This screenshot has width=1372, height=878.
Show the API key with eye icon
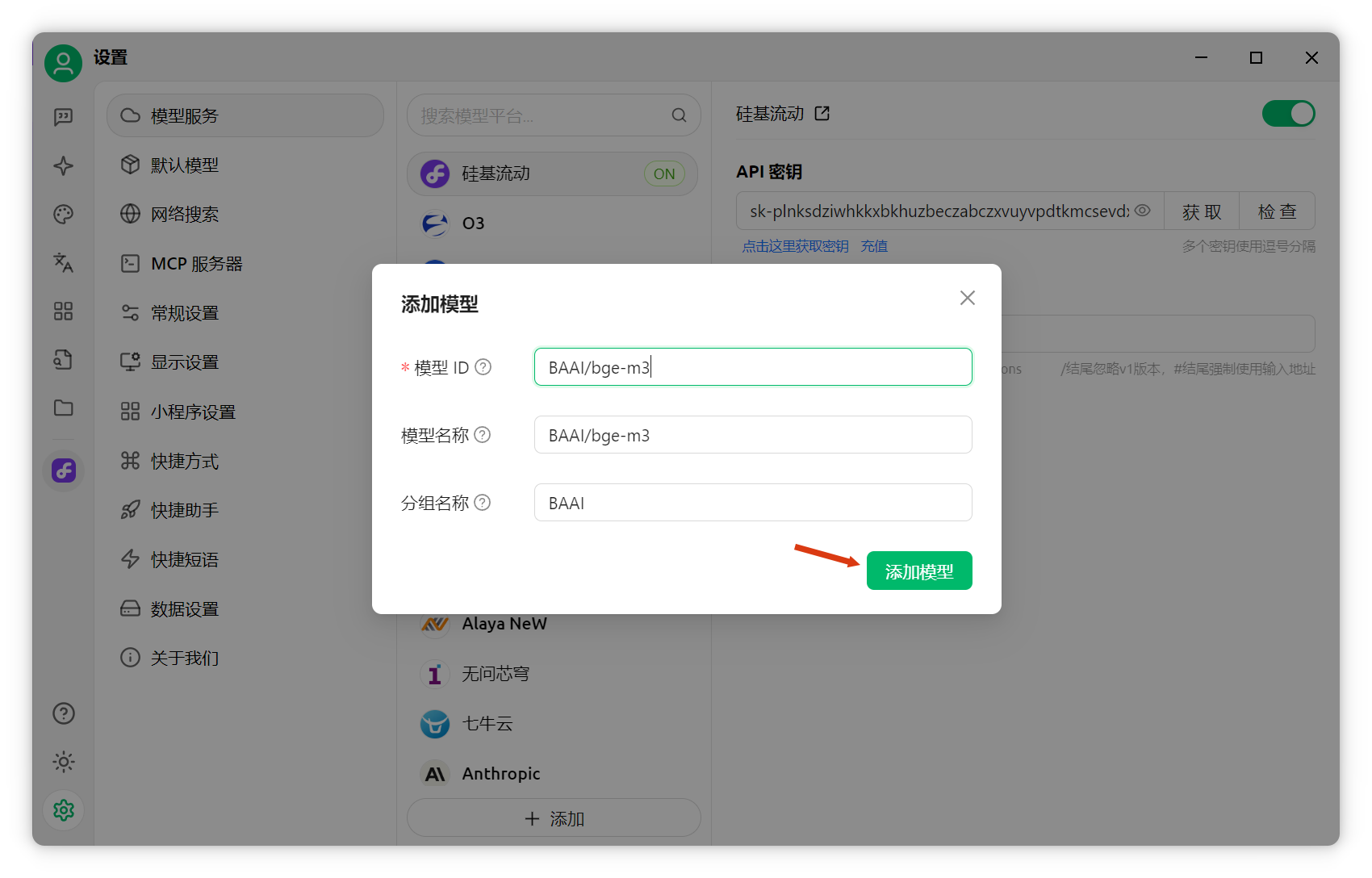pos(1142,211)
